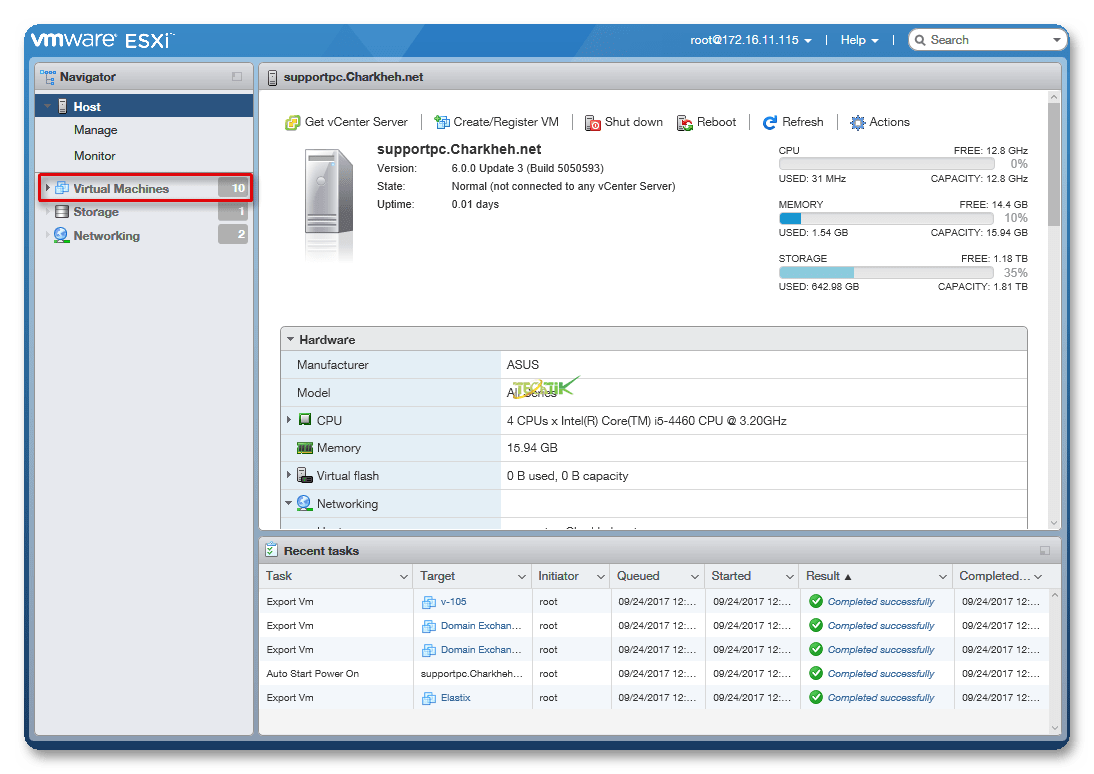Viewport: 1094px width, 774px height.
Task: Open the Queued column dropdown
Action: click(694, 576)
